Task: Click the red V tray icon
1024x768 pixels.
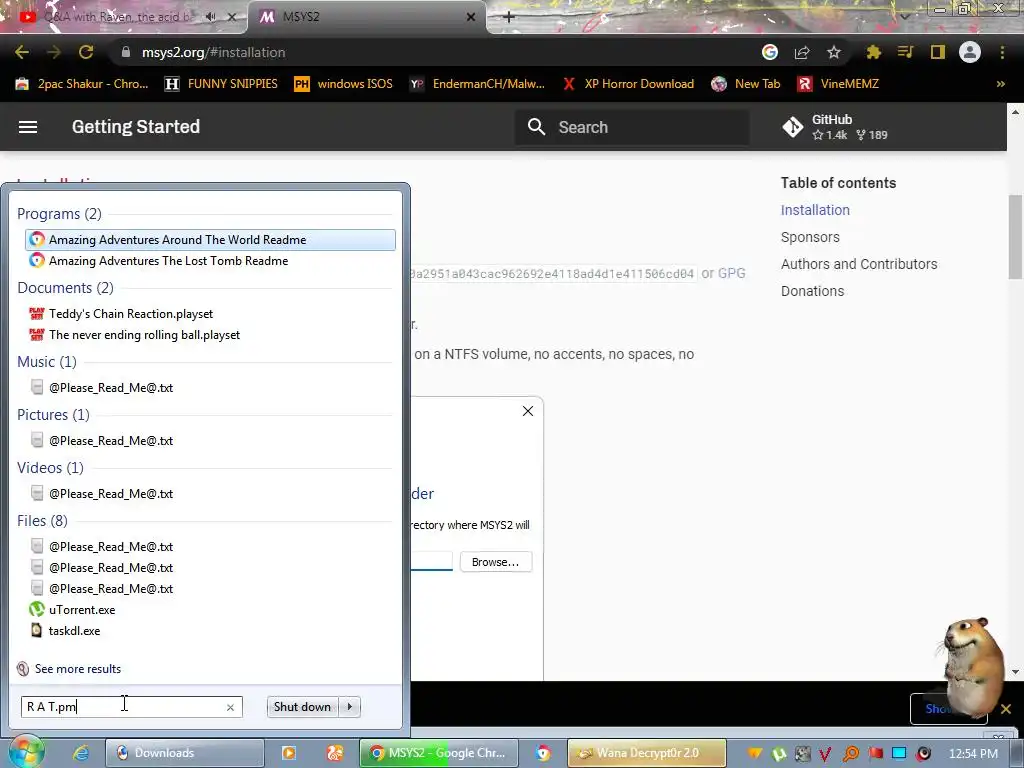Action: 825,754
